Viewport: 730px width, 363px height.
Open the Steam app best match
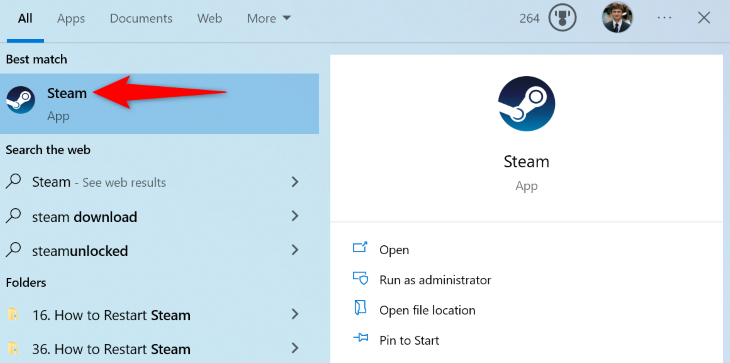(x=159, y=104)
